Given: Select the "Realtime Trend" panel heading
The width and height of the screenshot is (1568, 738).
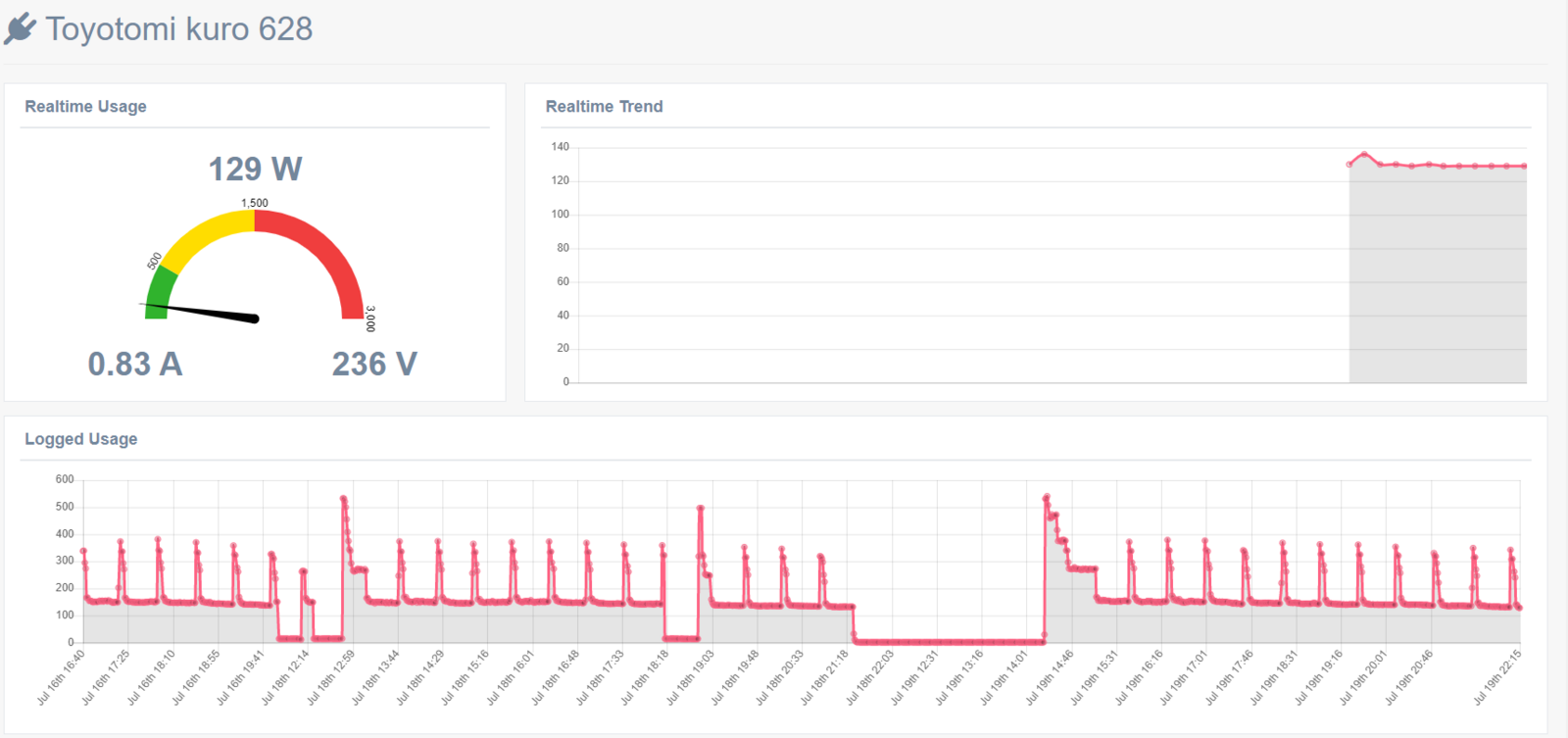Looking at the screenshot, I should click(x=604, y=107).
